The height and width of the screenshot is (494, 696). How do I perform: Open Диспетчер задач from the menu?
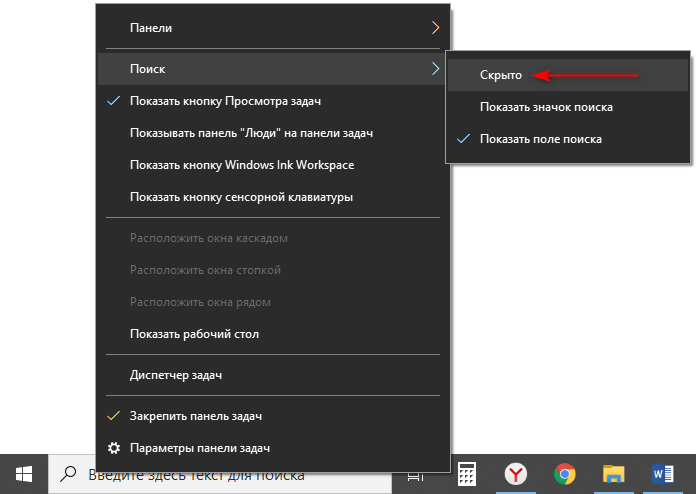click(273, 375)
